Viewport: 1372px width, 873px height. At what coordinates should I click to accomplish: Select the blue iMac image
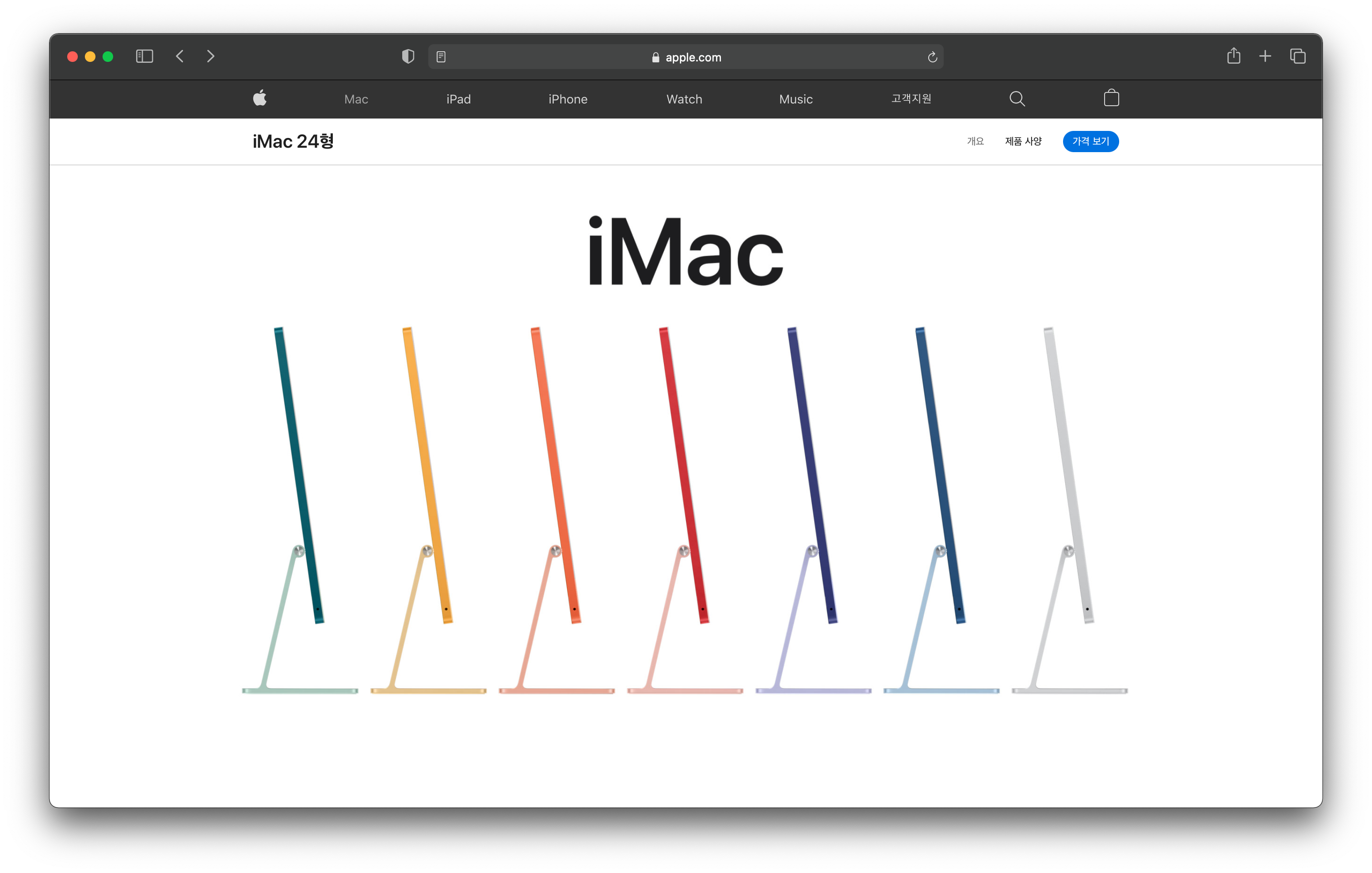941,510
